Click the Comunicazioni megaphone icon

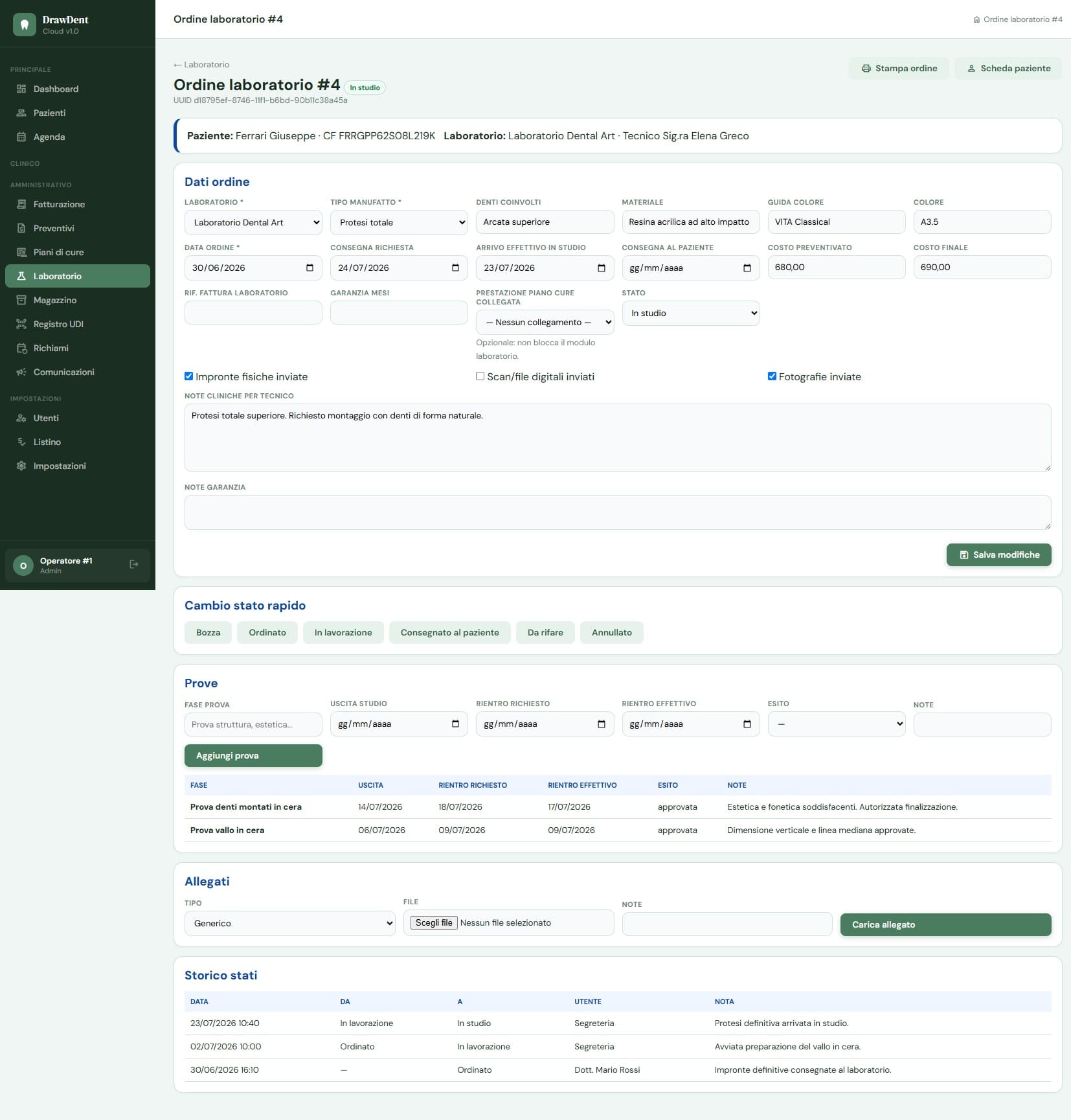pyautogui.click(x=21, y=372)
